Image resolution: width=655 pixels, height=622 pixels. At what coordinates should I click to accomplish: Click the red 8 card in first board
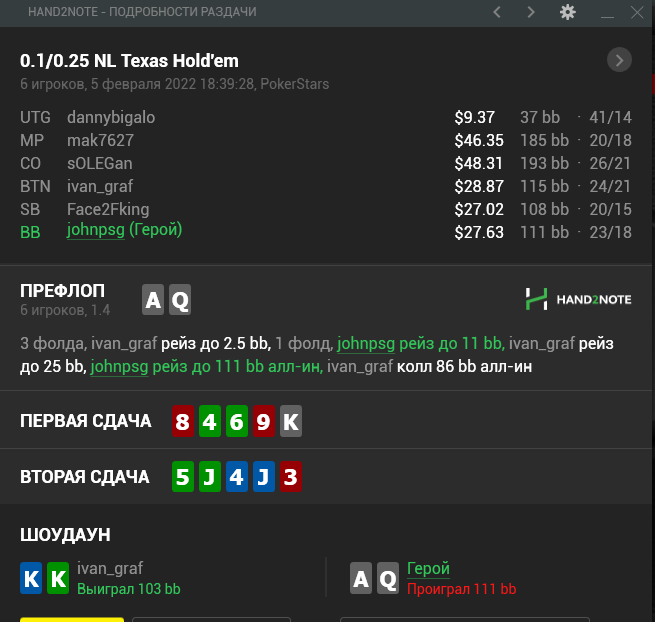coord(183,421)
